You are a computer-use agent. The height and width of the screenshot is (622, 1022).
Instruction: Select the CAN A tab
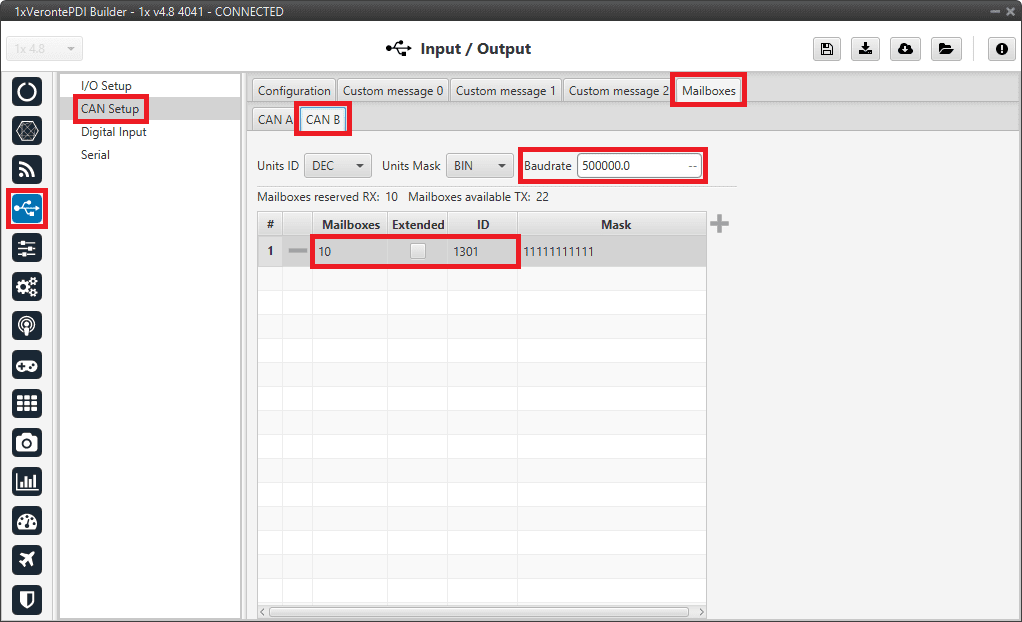tap(275, 120)
